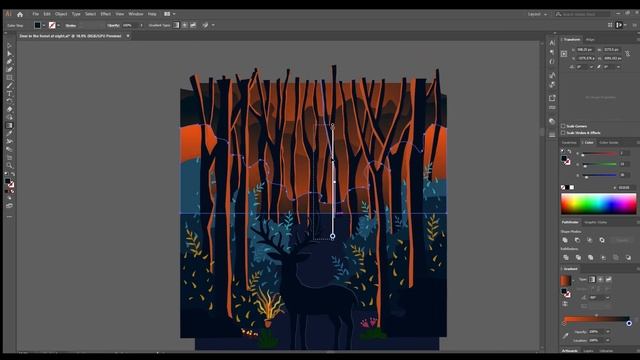
Task: Select the Zoom tool
Action: coord(9,165)
